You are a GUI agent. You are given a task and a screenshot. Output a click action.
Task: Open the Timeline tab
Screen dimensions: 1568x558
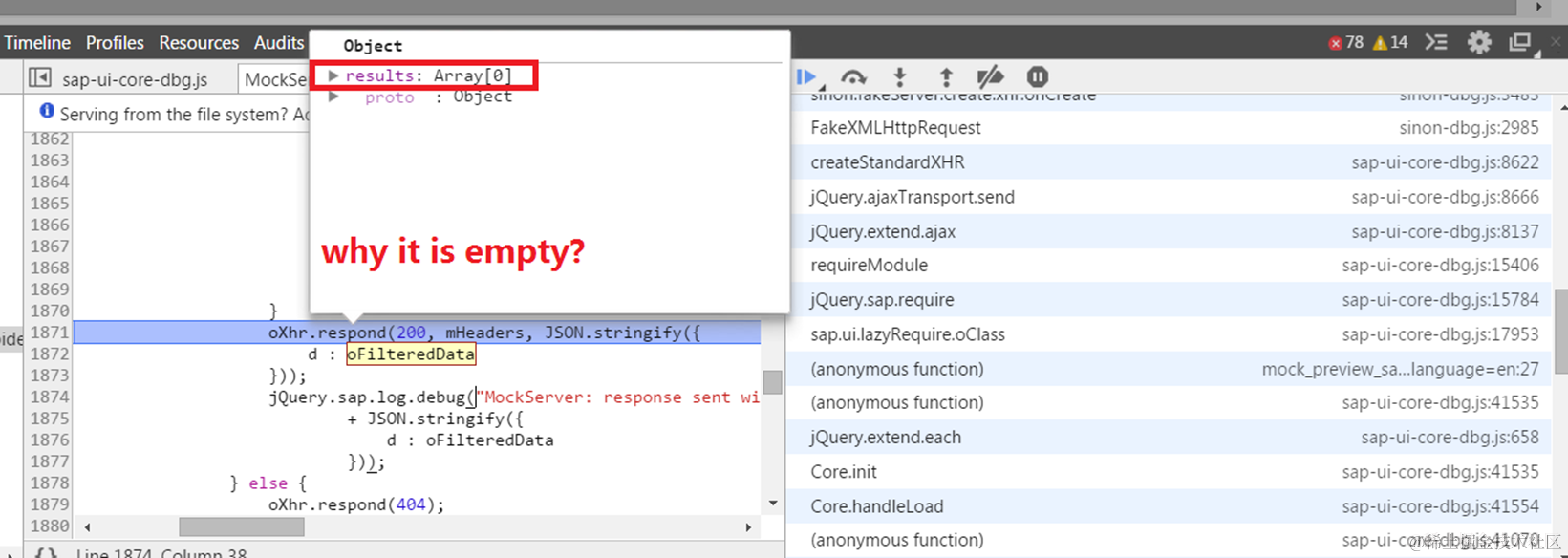[x=37, y=43]
